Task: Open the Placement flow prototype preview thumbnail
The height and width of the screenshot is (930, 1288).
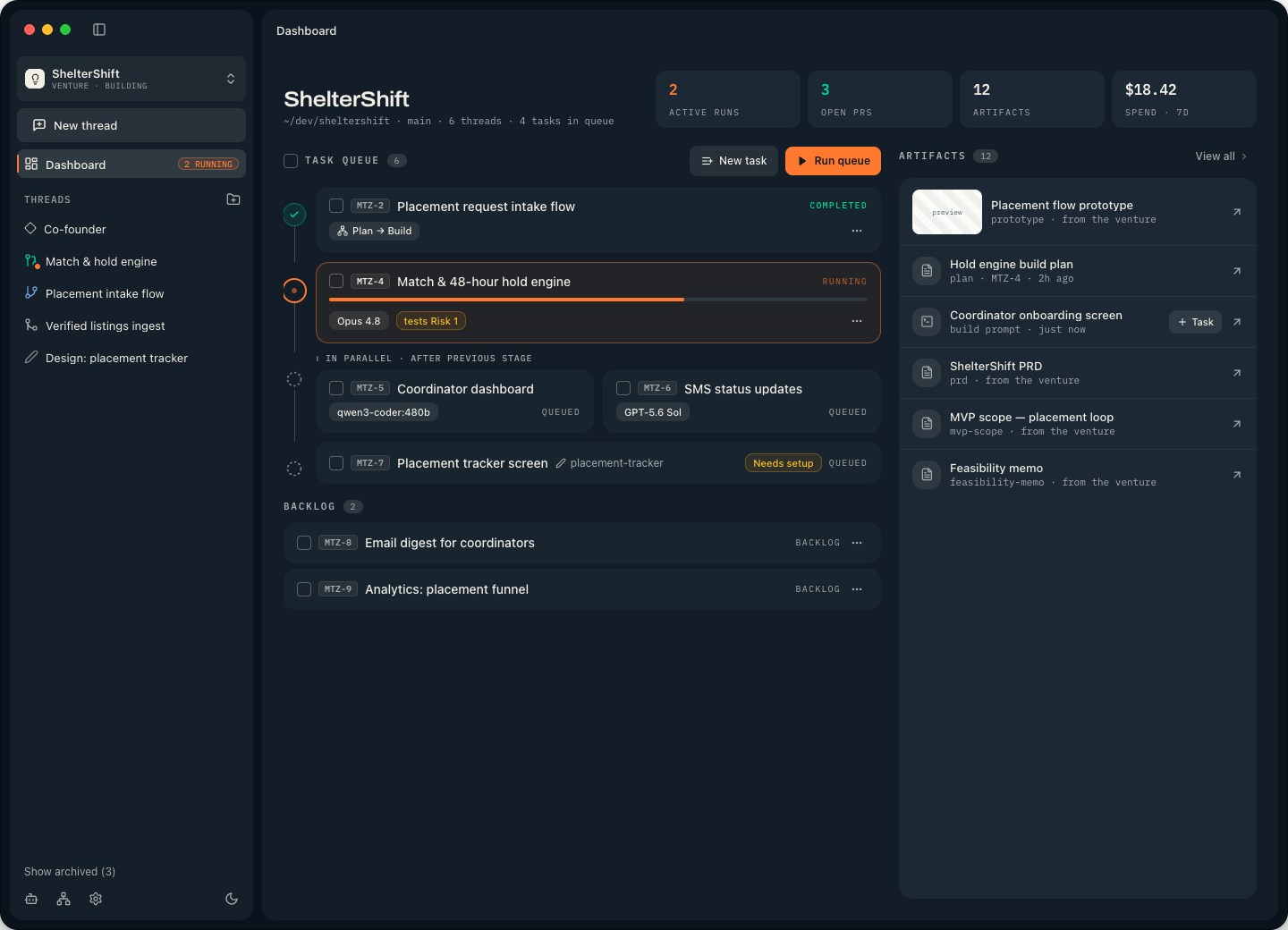Action: (947, 212)
